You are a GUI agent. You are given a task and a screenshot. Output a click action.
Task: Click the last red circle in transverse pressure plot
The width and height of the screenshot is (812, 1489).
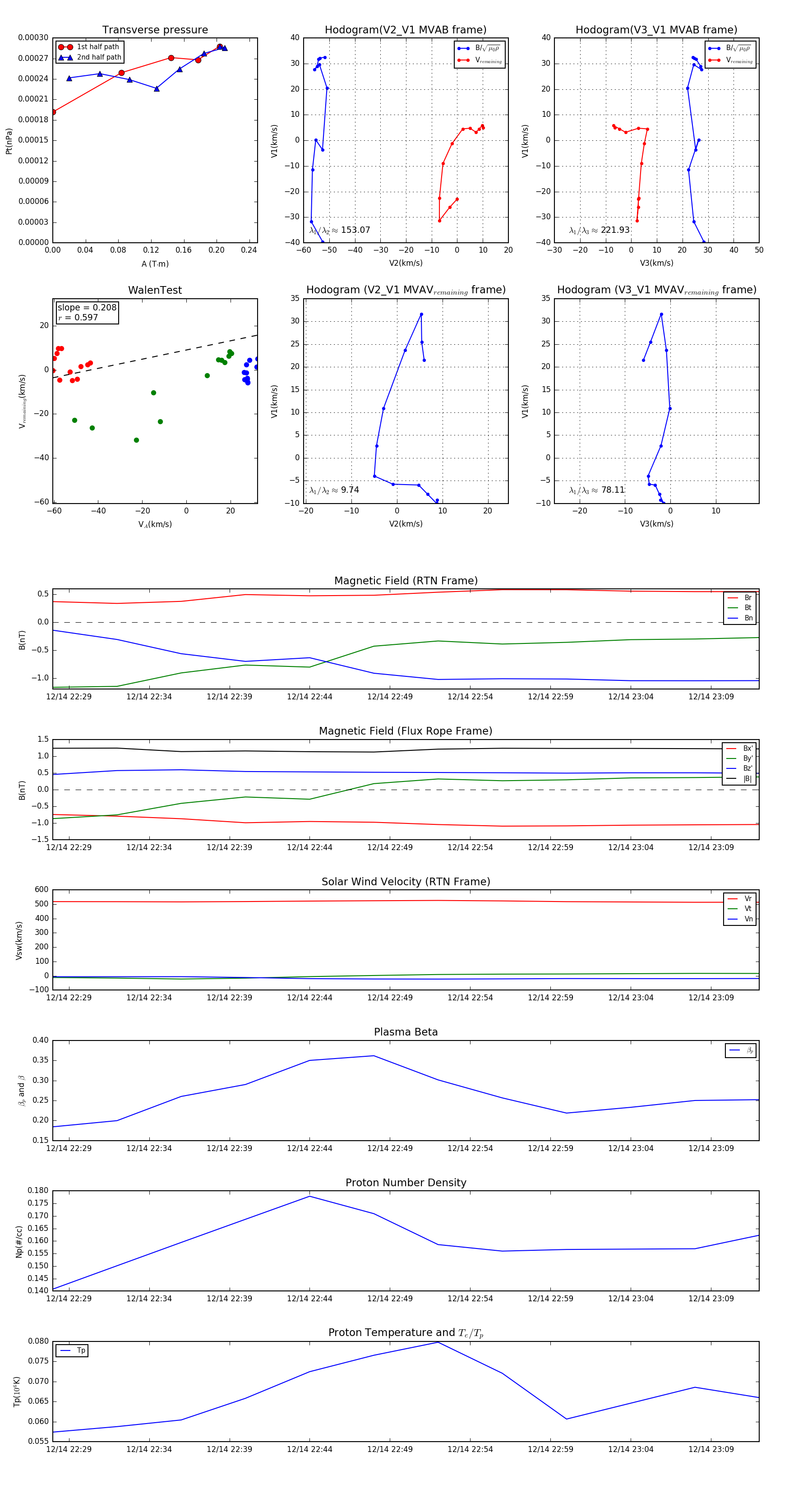click(x=220, y=47)
